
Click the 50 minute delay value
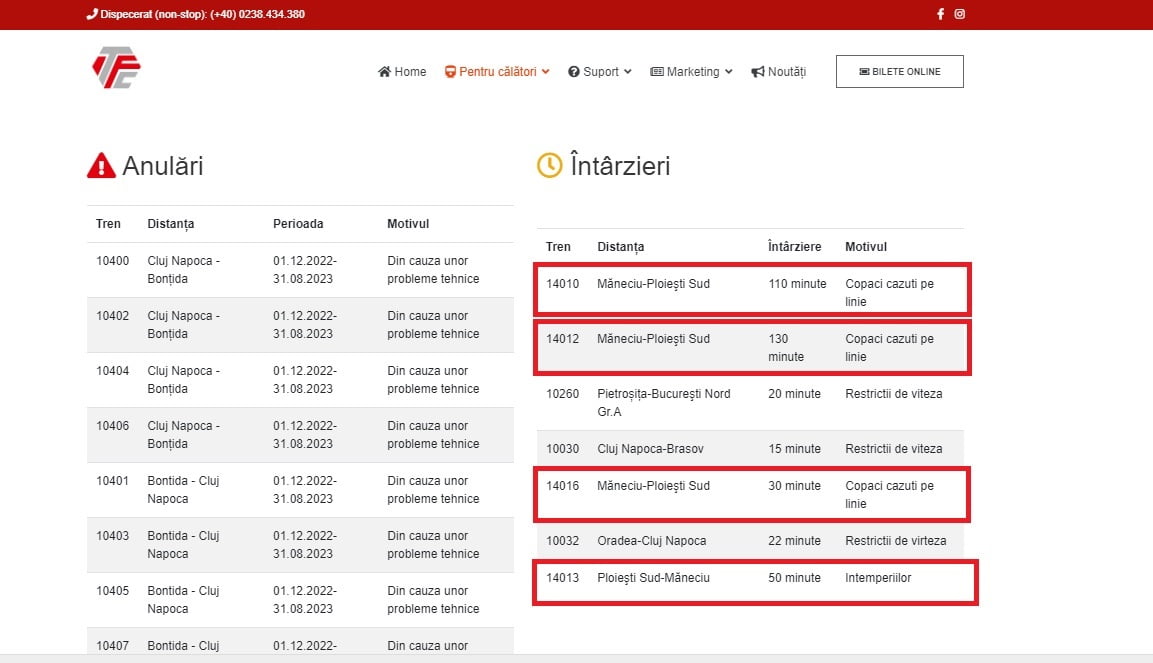794,578
